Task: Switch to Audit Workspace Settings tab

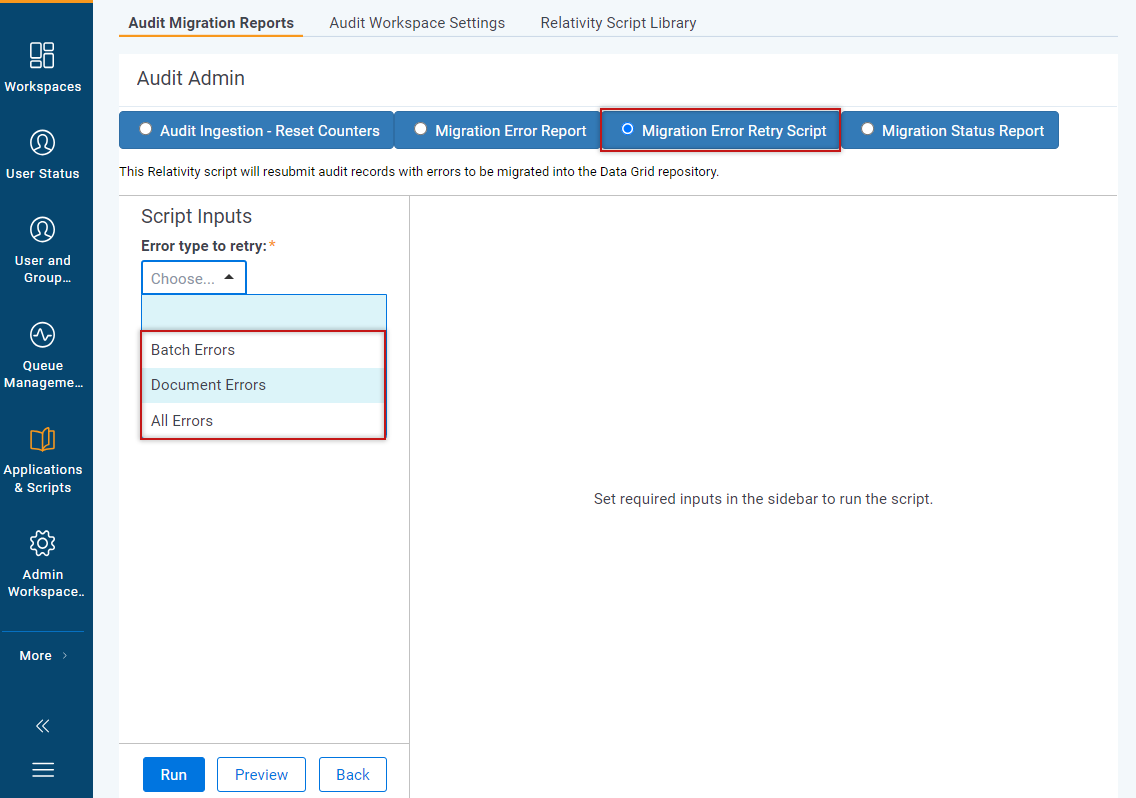Action: [x=417, y=22]
